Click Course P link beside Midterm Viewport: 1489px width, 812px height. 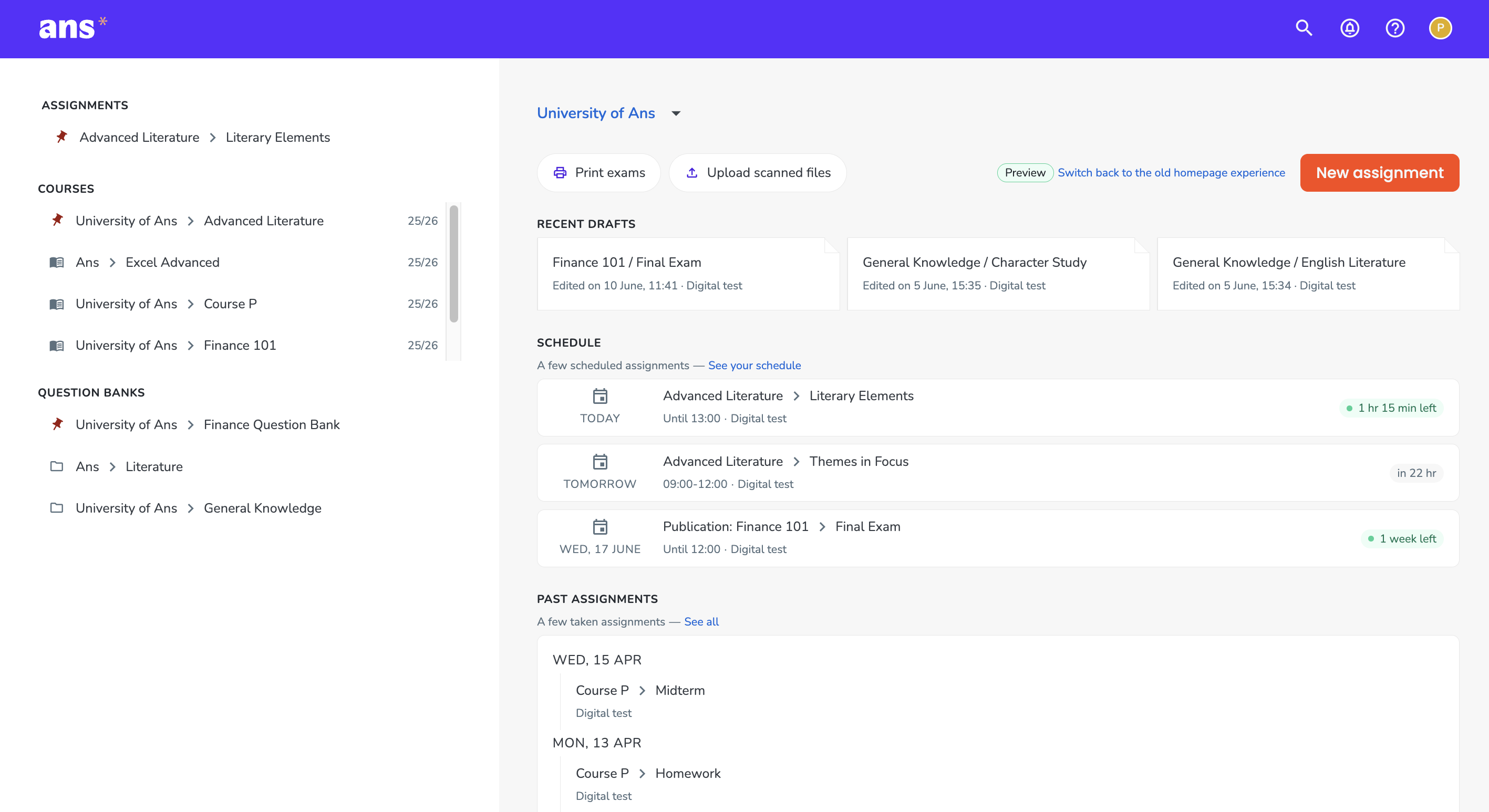[x=602, y=691]
